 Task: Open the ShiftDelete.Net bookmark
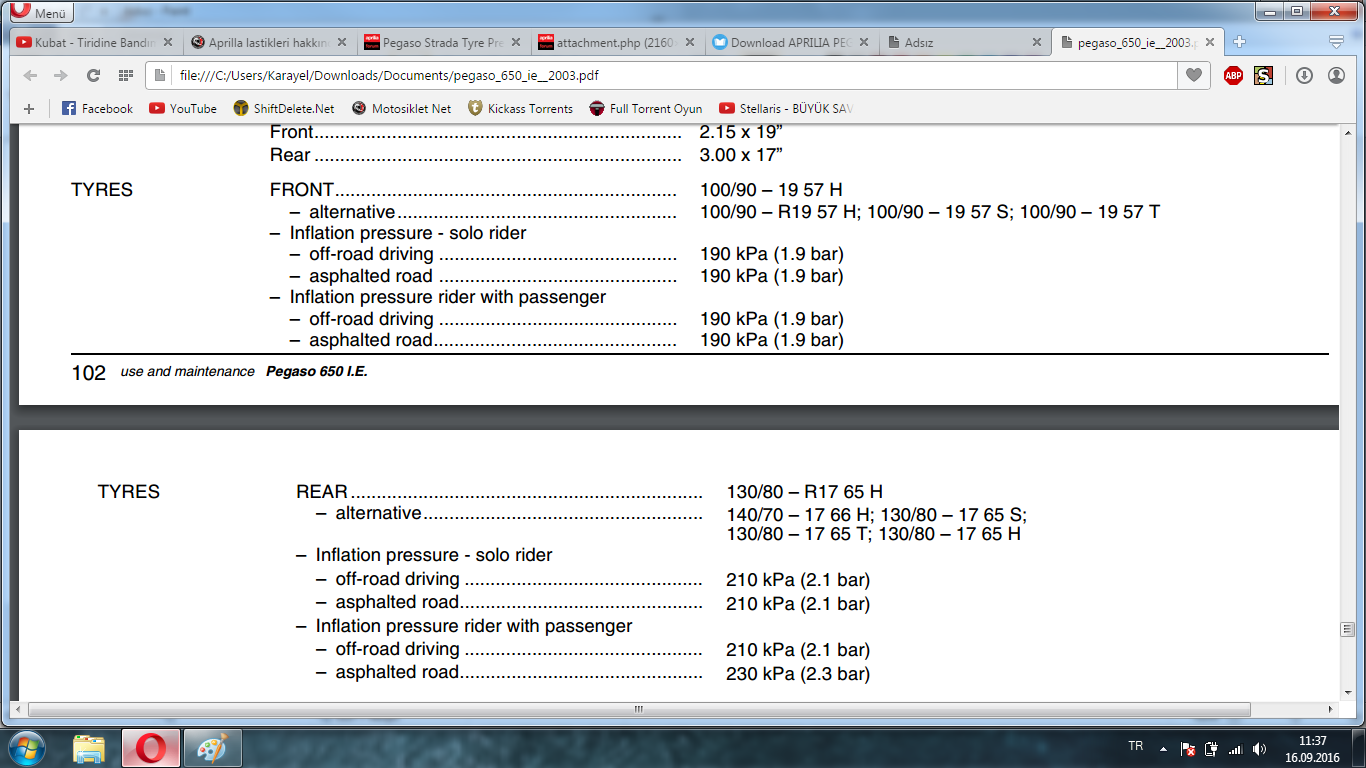[x=284, y=108]
